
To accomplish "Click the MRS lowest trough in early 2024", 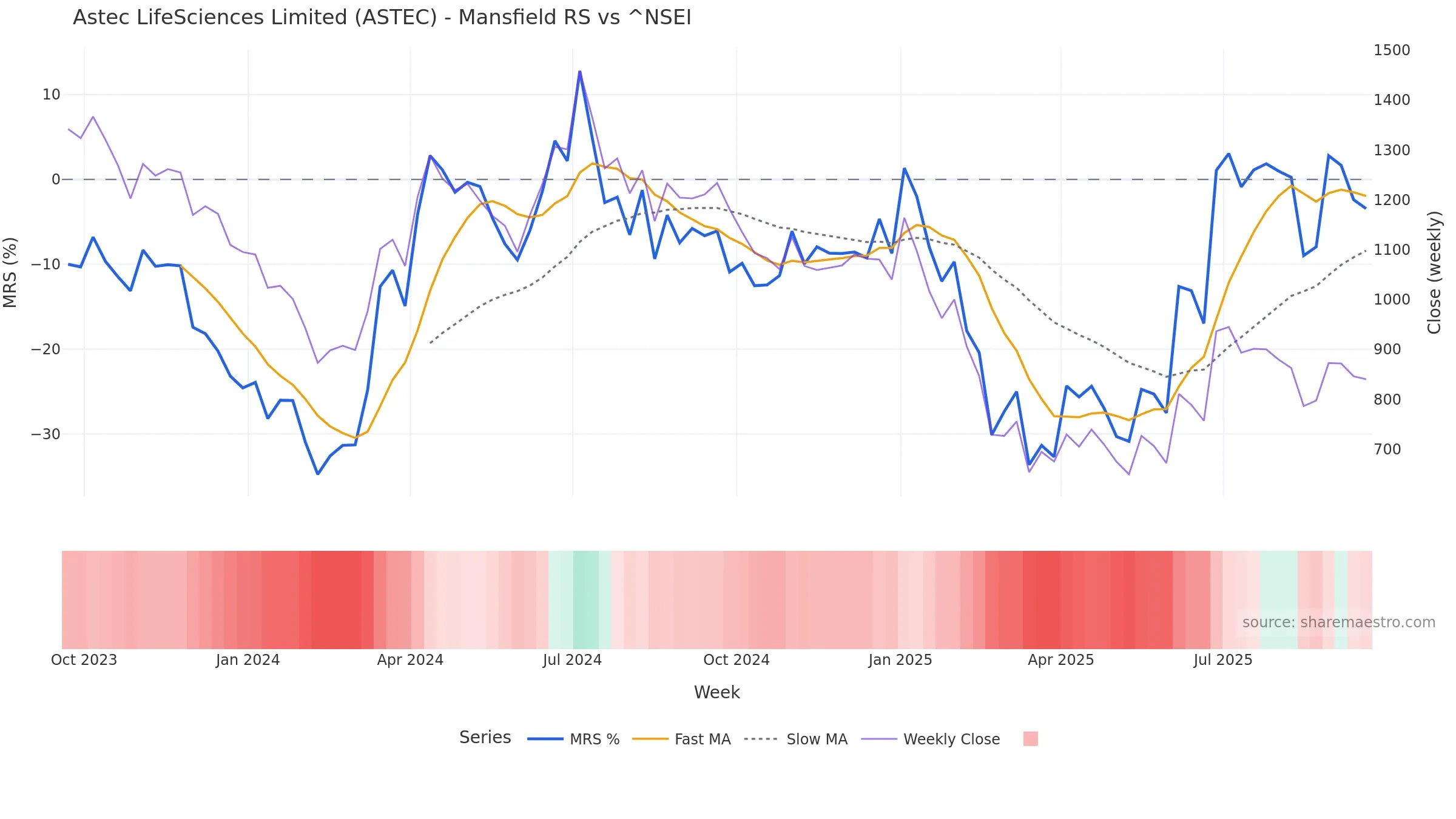I will point(318,474).
